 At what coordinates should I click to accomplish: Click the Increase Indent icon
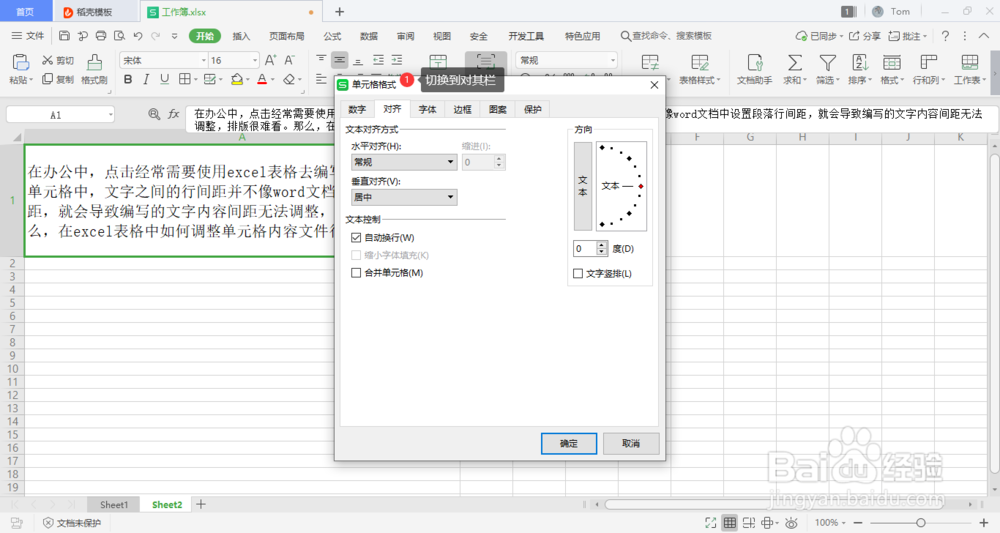(397, 60)
